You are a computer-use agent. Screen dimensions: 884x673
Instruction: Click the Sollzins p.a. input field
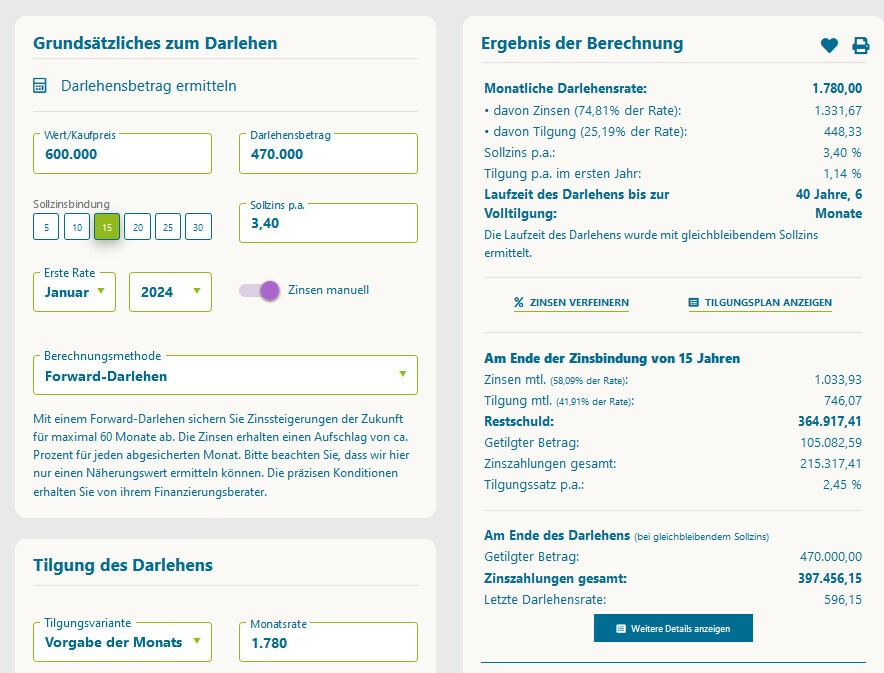[x=328, y=223]
